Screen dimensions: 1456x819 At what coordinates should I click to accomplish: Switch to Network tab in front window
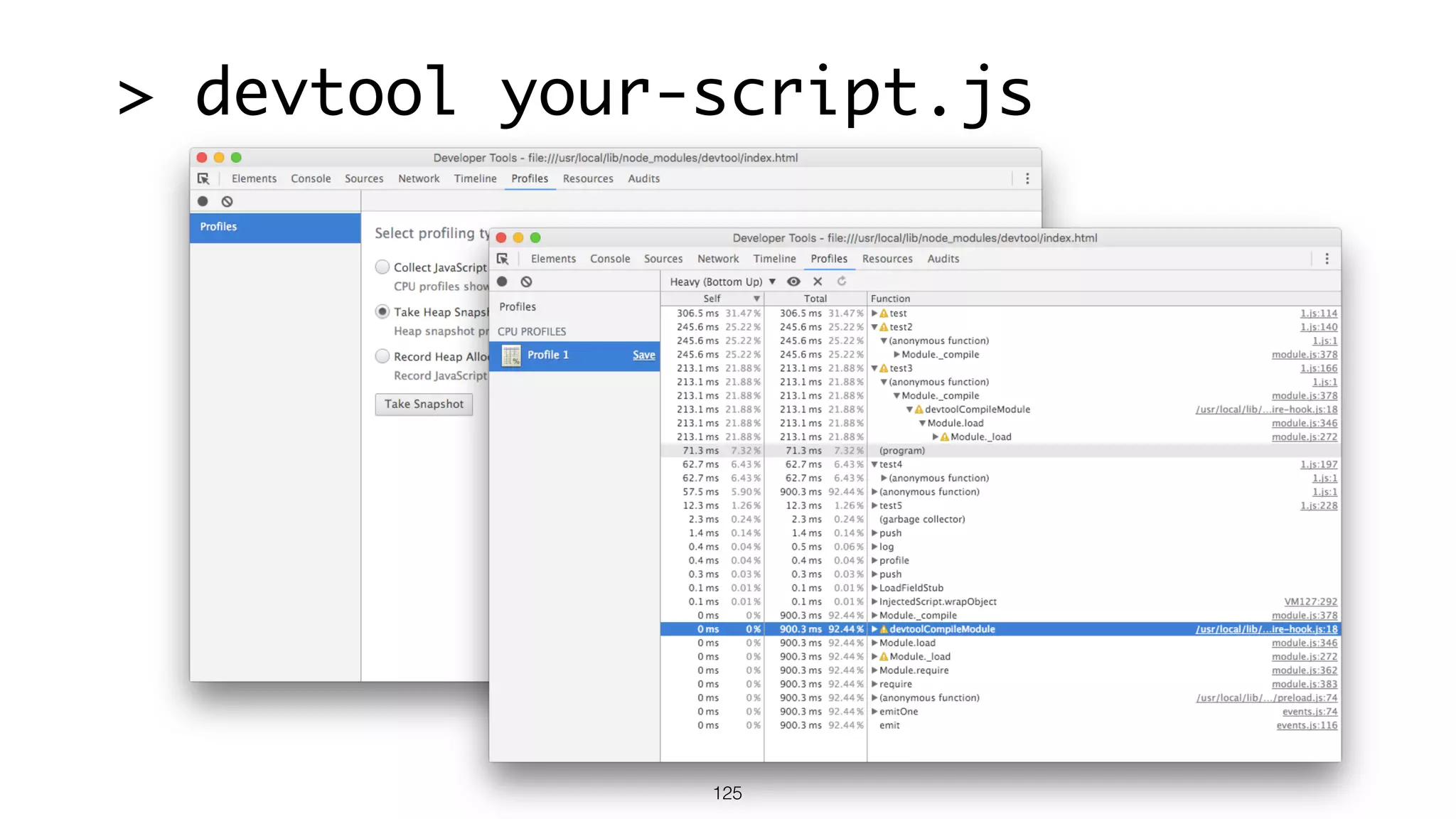click(718, 259)
